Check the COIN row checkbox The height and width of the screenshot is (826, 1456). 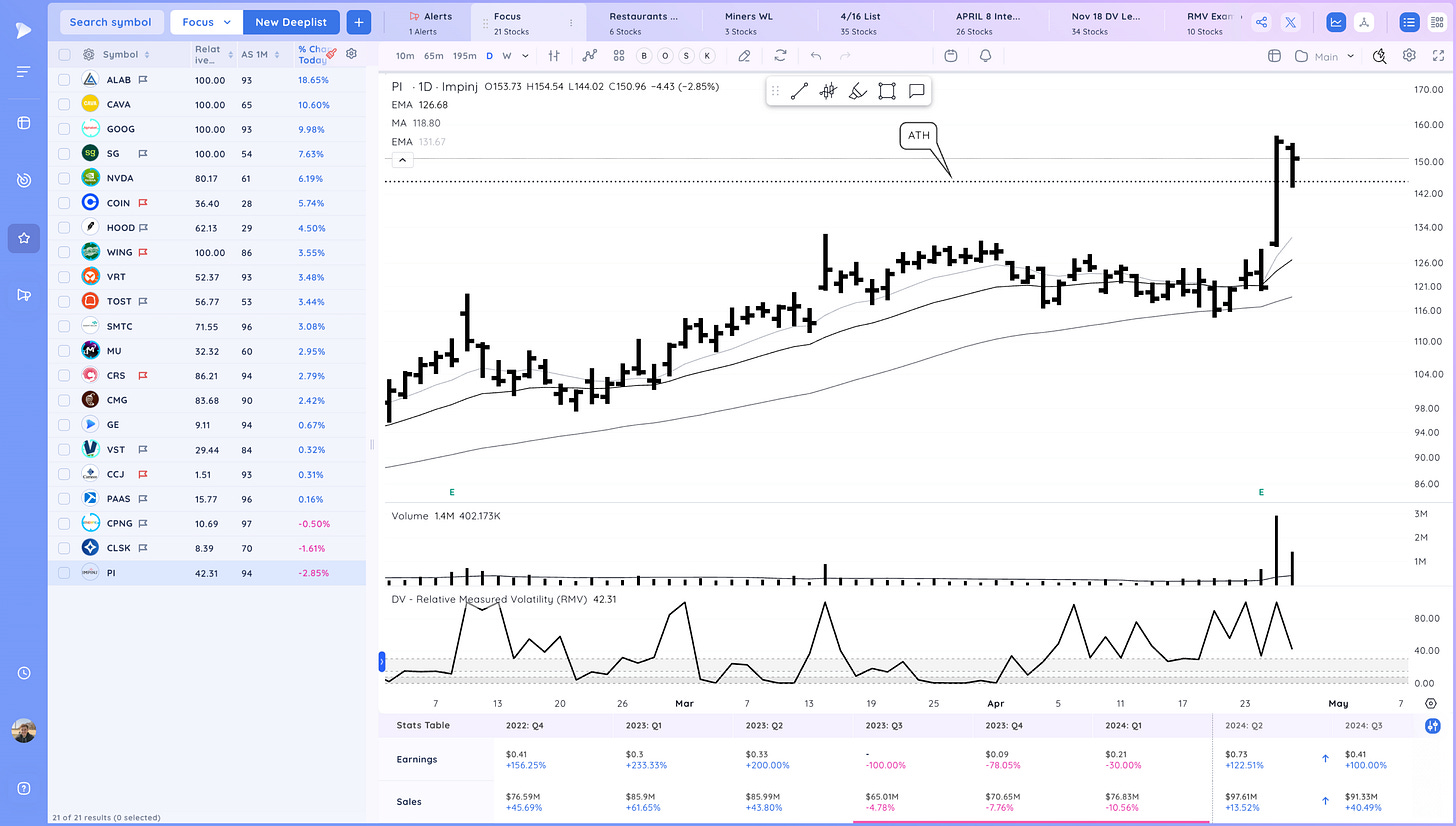coord(64,203)
